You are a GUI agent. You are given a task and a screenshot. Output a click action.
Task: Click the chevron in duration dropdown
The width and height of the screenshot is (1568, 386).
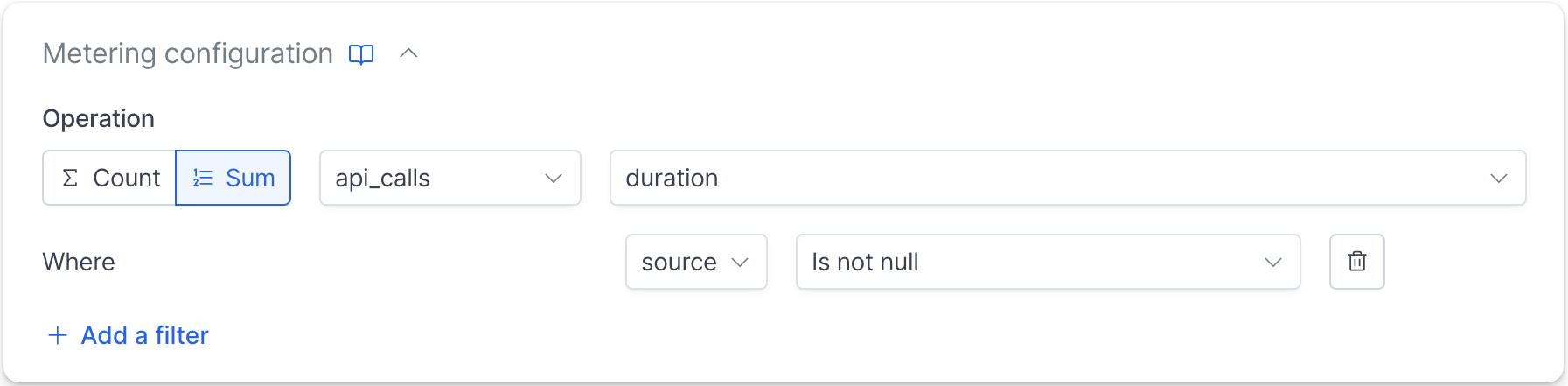tap(1499, 179)
